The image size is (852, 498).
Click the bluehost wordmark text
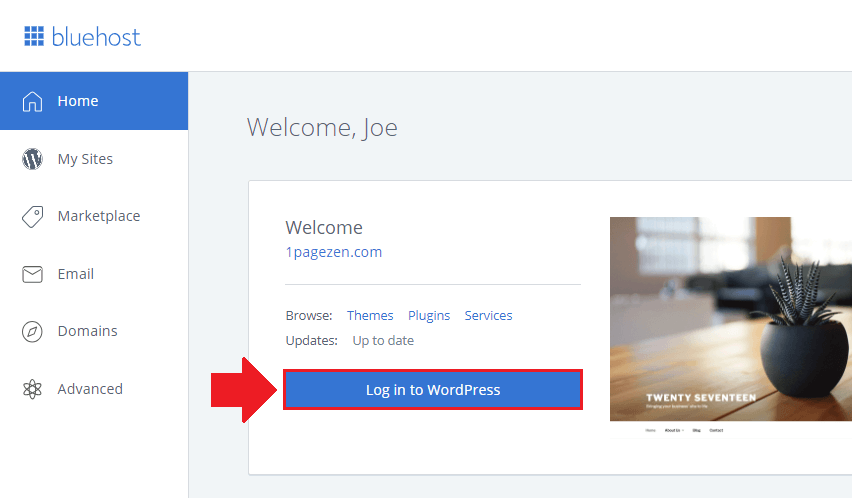pos(96,37)
